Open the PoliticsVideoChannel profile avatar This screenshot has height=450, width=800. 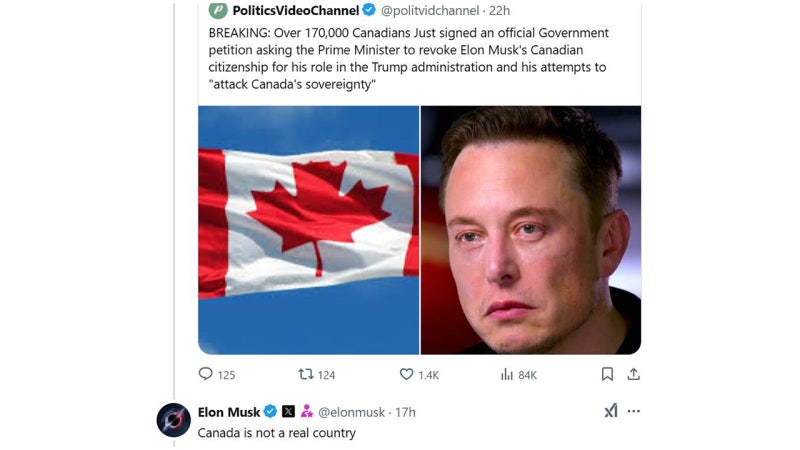tap(218, 10)
